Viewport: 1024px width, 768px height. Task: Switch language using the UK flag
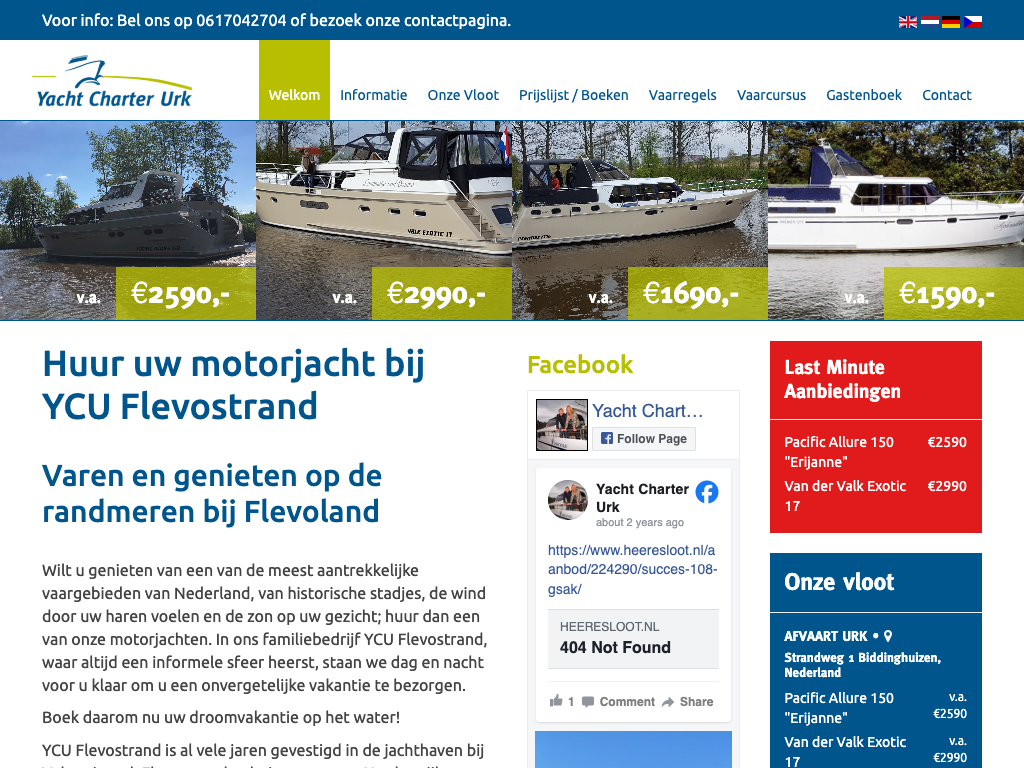click(x=908, y=21)
